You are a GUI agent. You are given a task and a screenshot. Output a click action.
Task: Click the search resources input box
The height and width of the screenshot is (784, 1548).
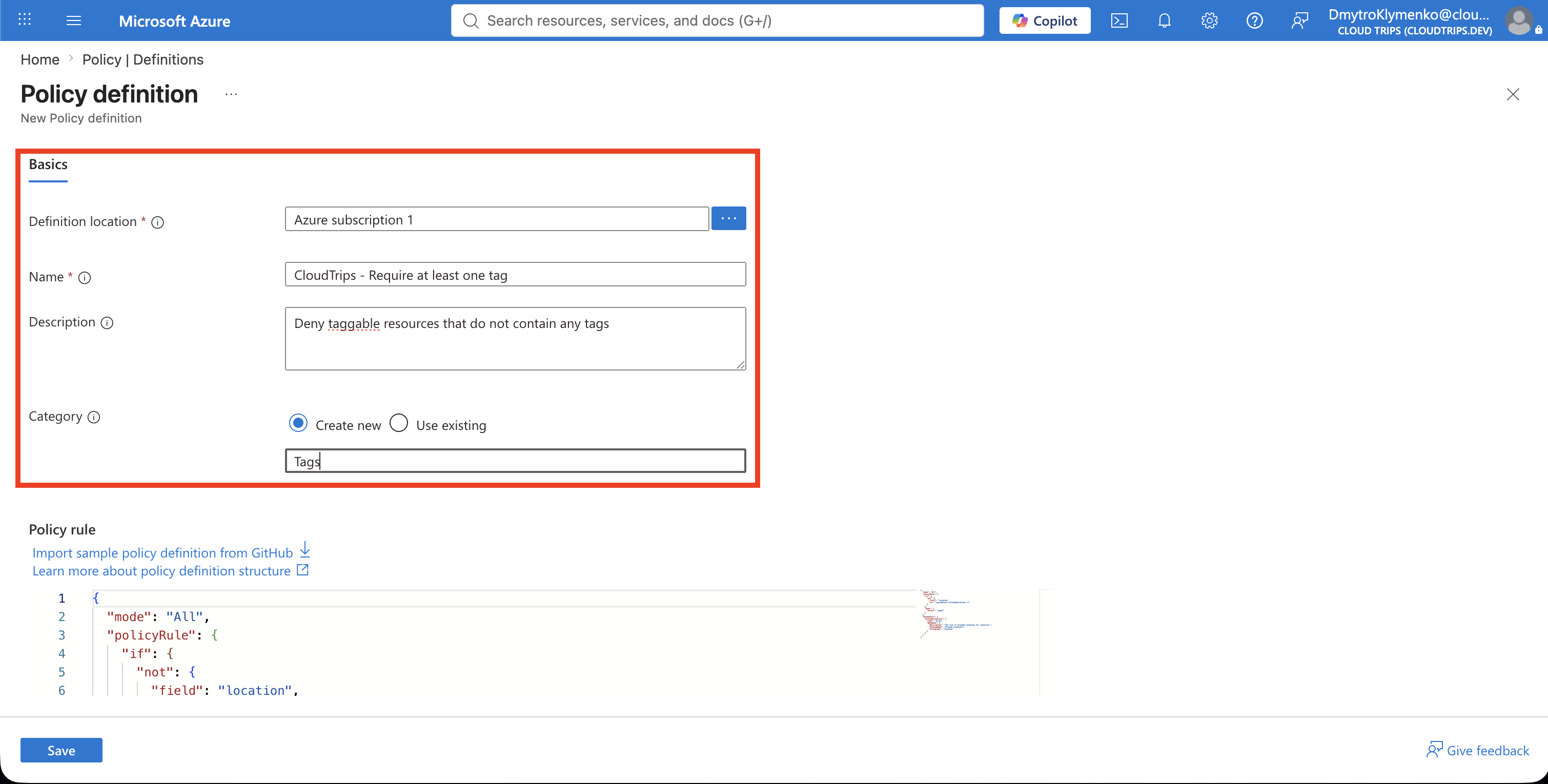tap(718, 20)
